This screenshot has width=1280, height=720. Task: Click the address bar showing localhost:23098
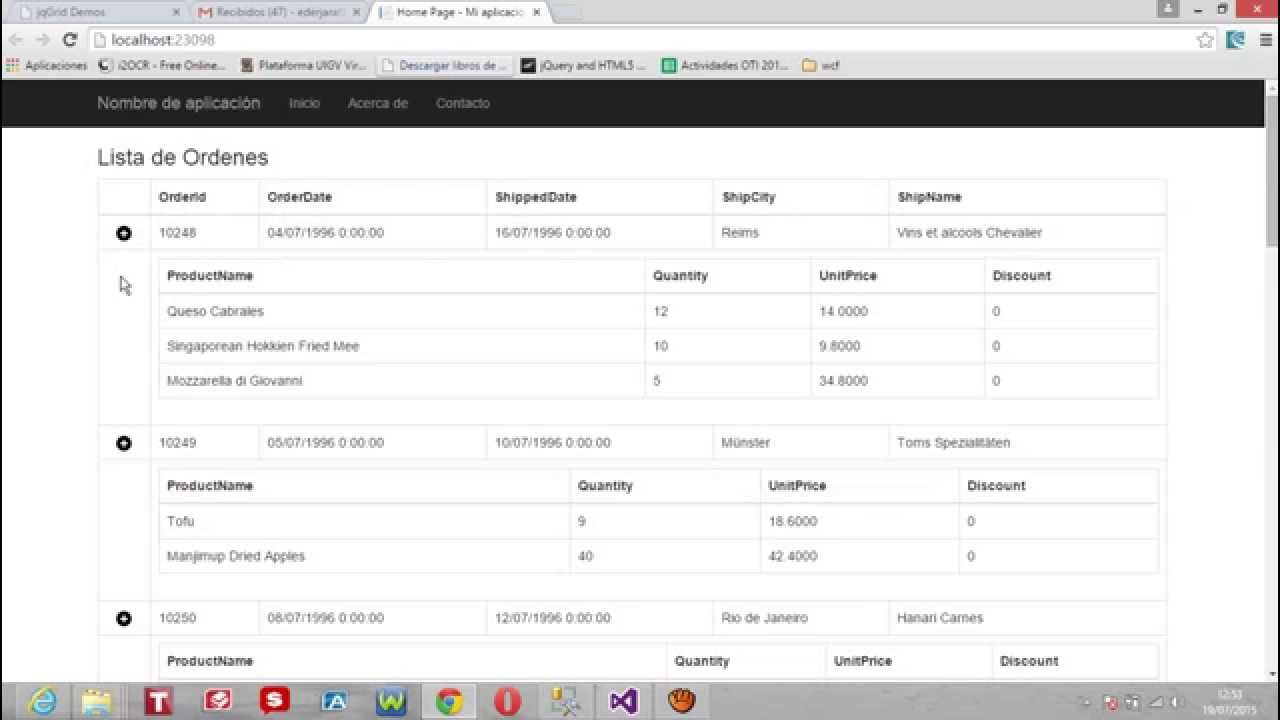click(640, 40)
